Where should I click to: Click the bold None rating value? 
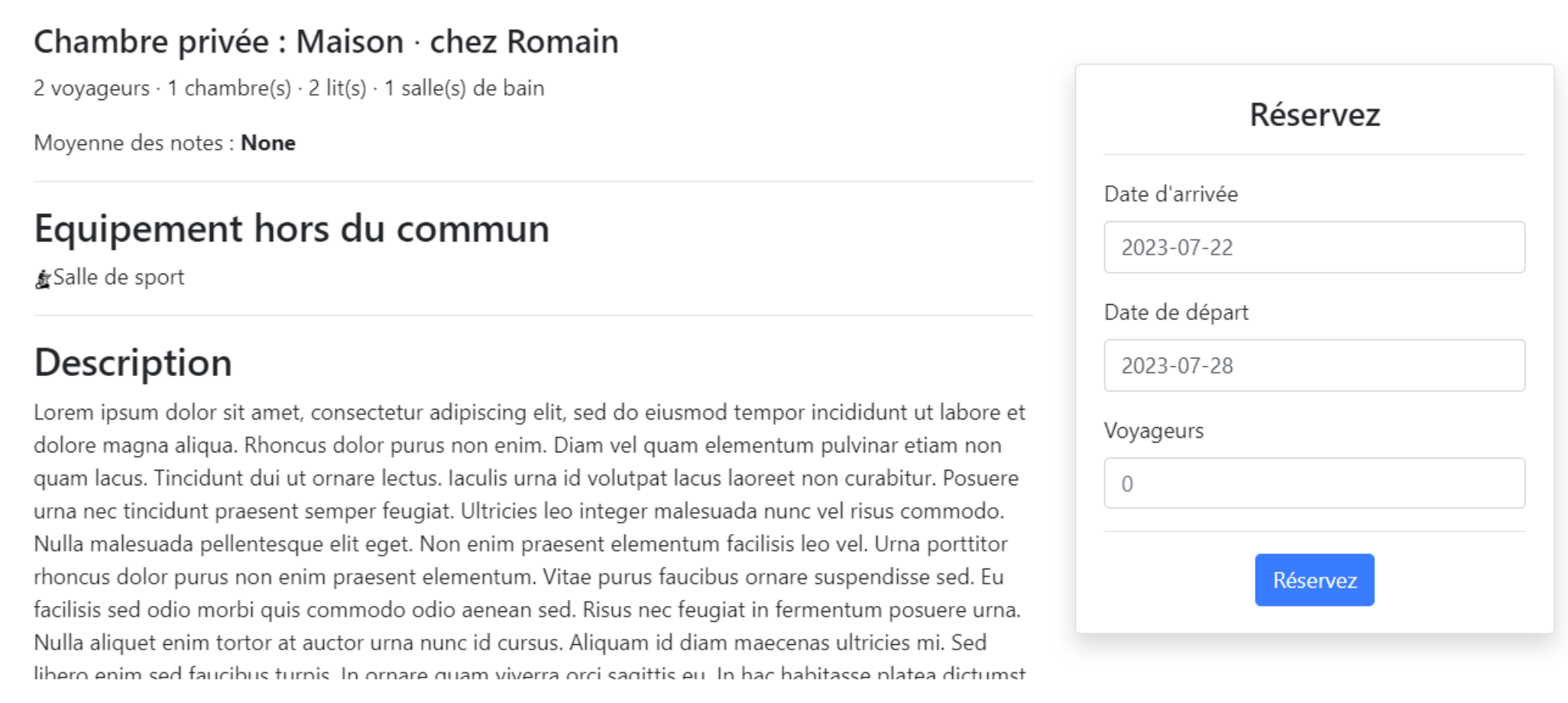tap(267, 143)
